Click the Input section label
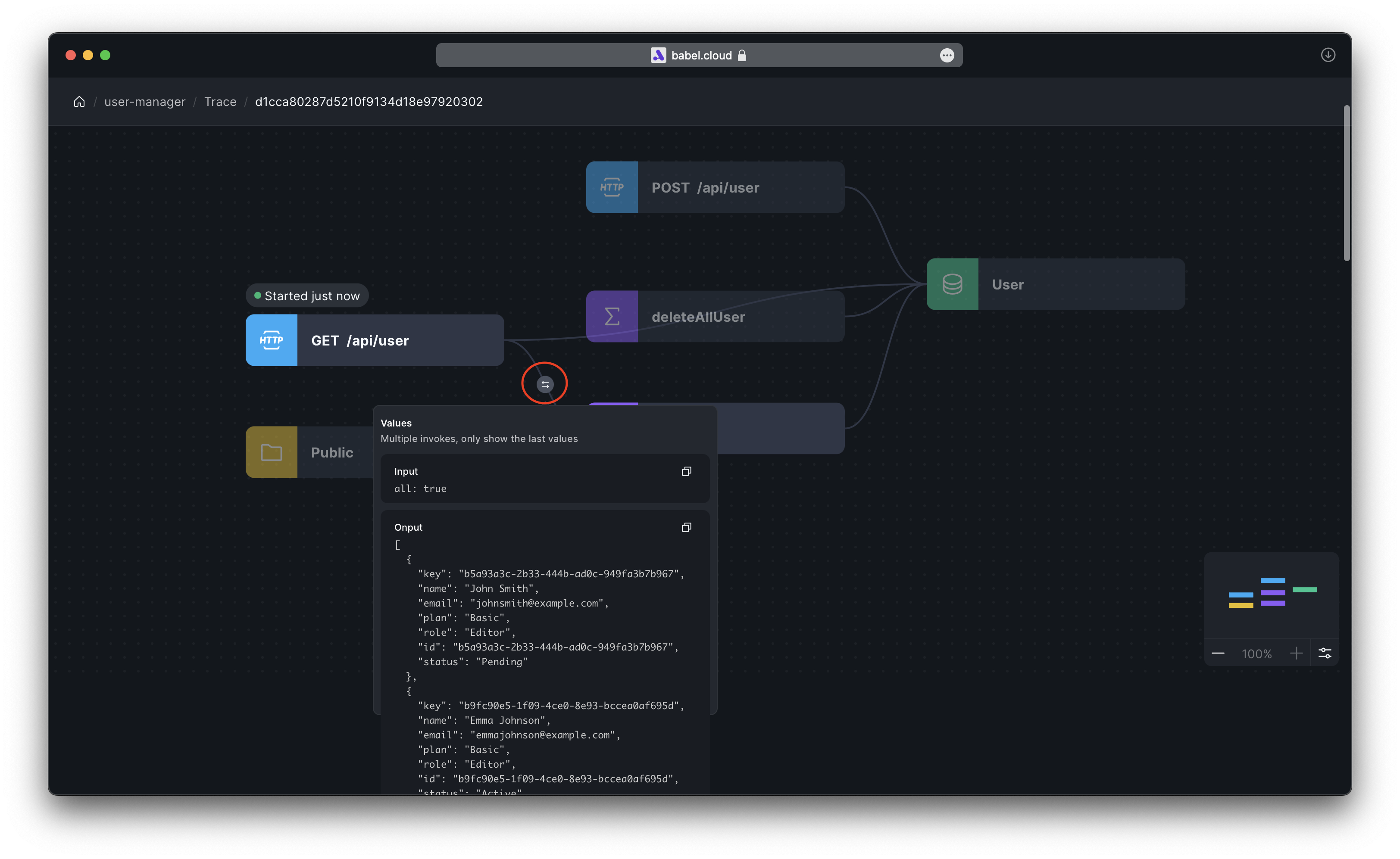The image size is (1400, 859). tap(406, 472)
